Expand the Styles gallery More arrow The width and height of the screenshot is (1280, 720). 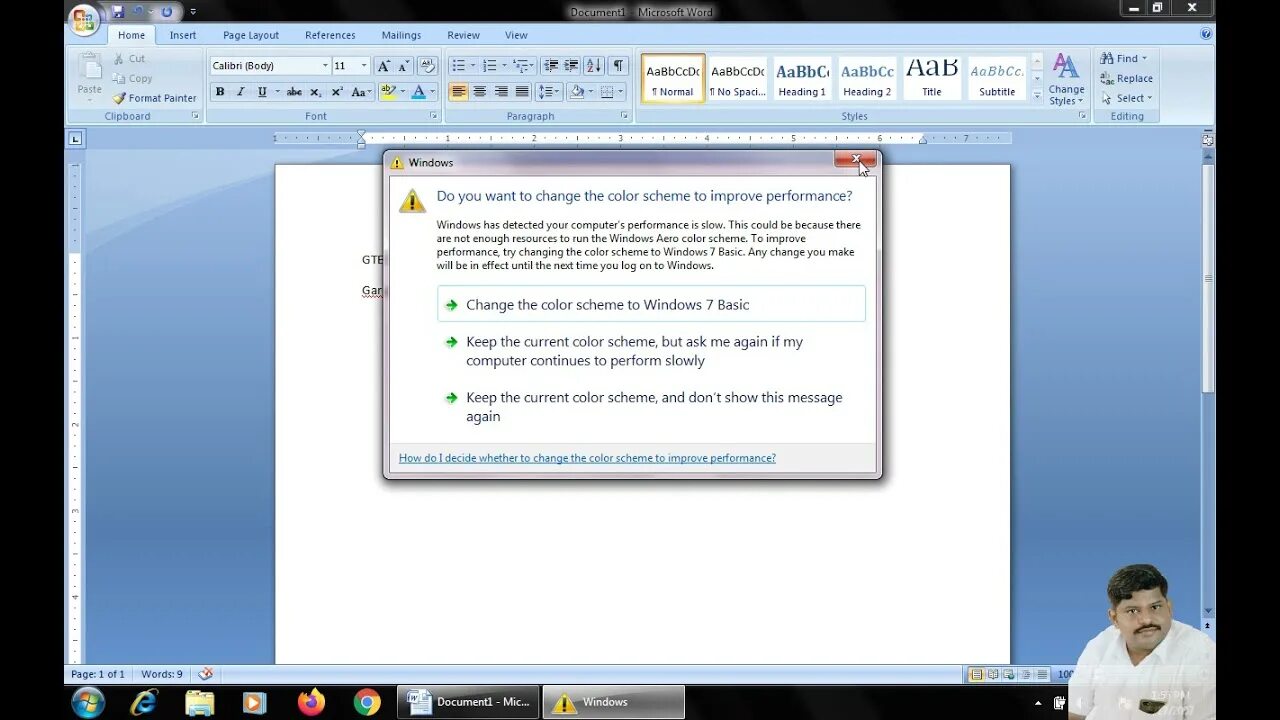click(x=1037, y=96)
